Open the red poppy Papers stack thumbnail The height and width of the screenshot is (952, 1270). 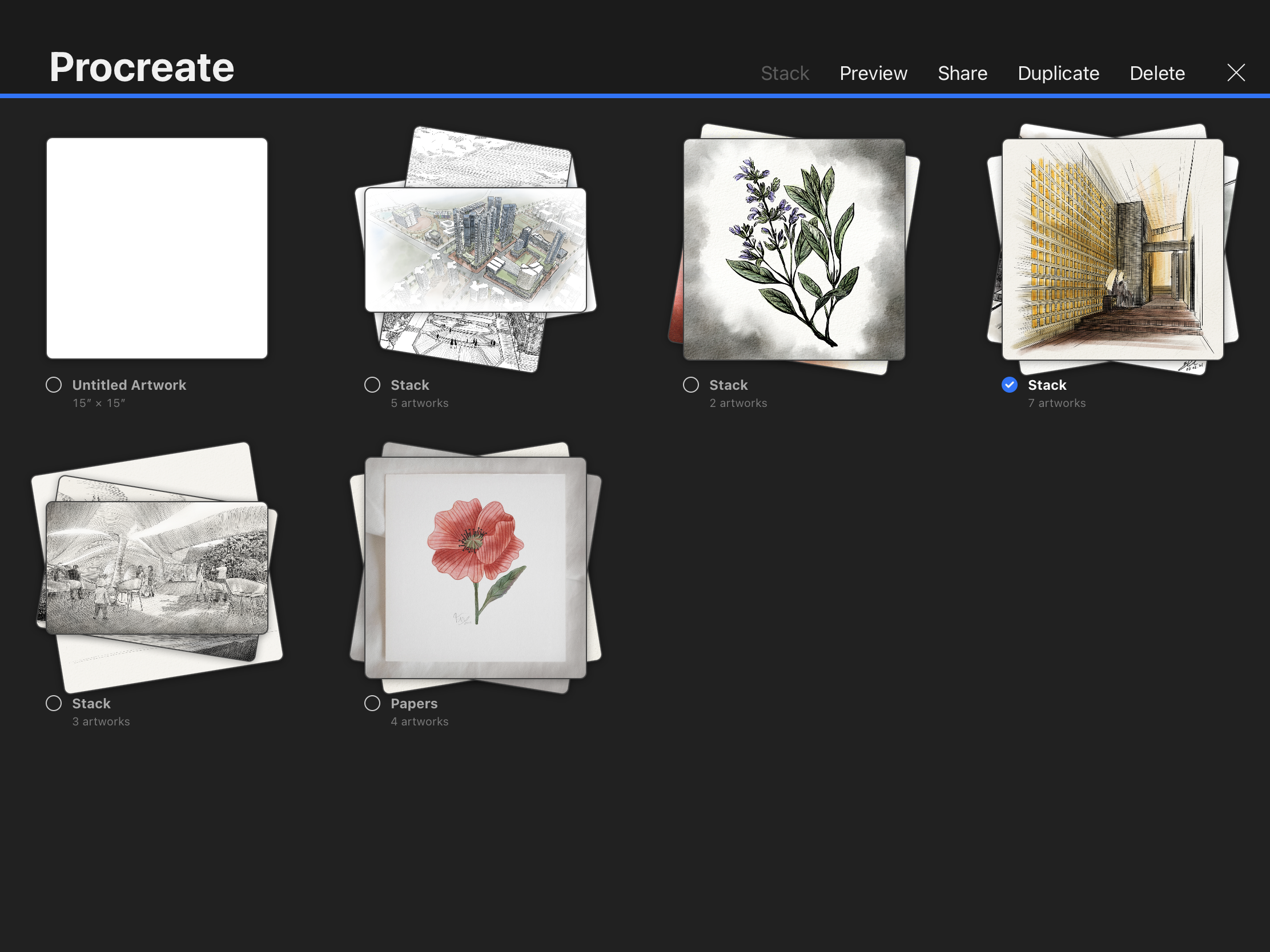[475, 567]
